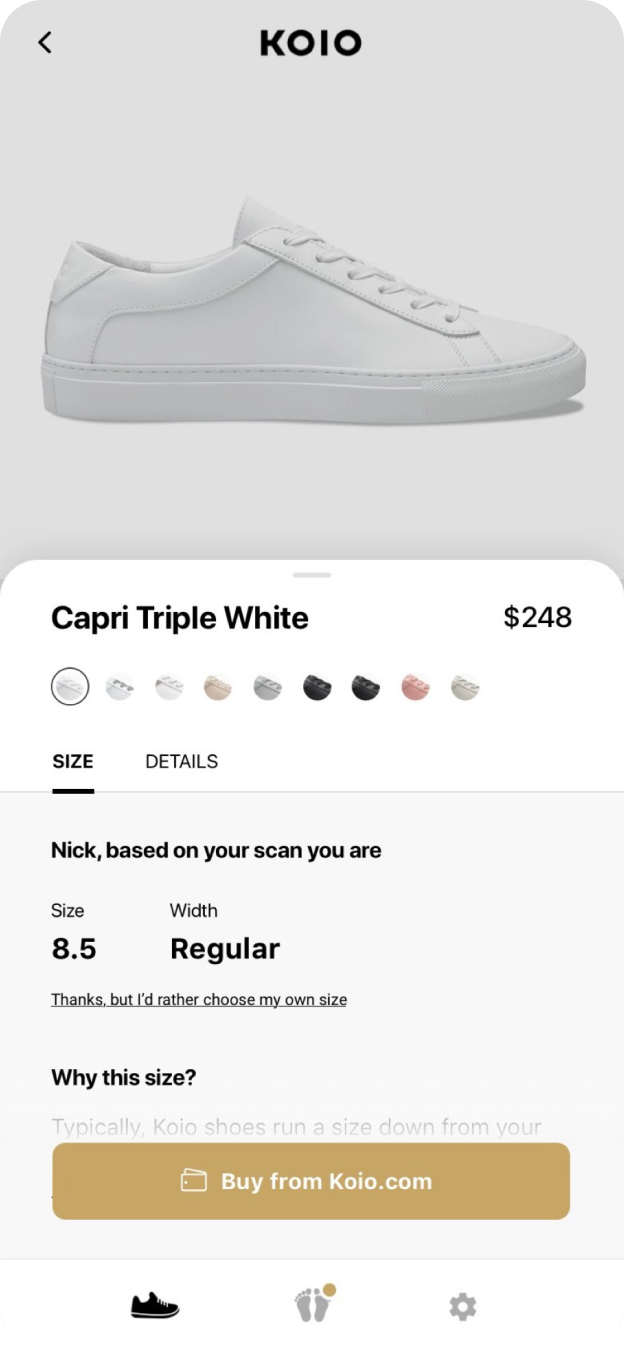Click "Thanks, but I'd rather choose my own size"

(x=198, y=999)
